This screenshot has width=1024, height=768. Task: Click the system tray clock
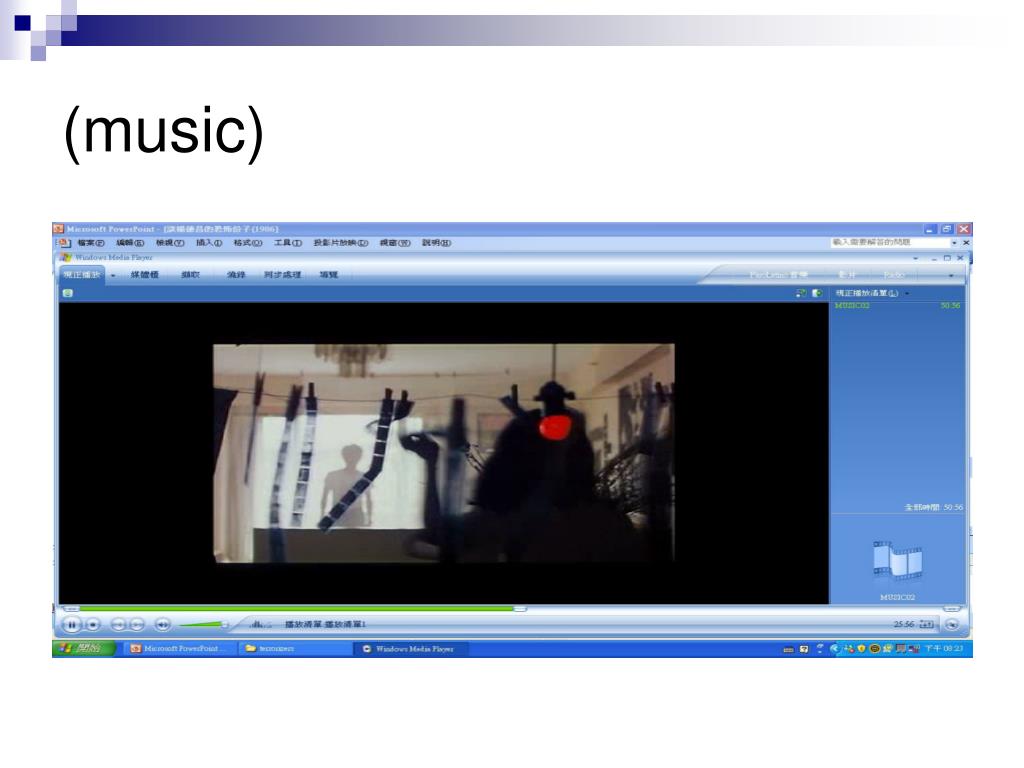pyautogui.click(x=943, y=648)
